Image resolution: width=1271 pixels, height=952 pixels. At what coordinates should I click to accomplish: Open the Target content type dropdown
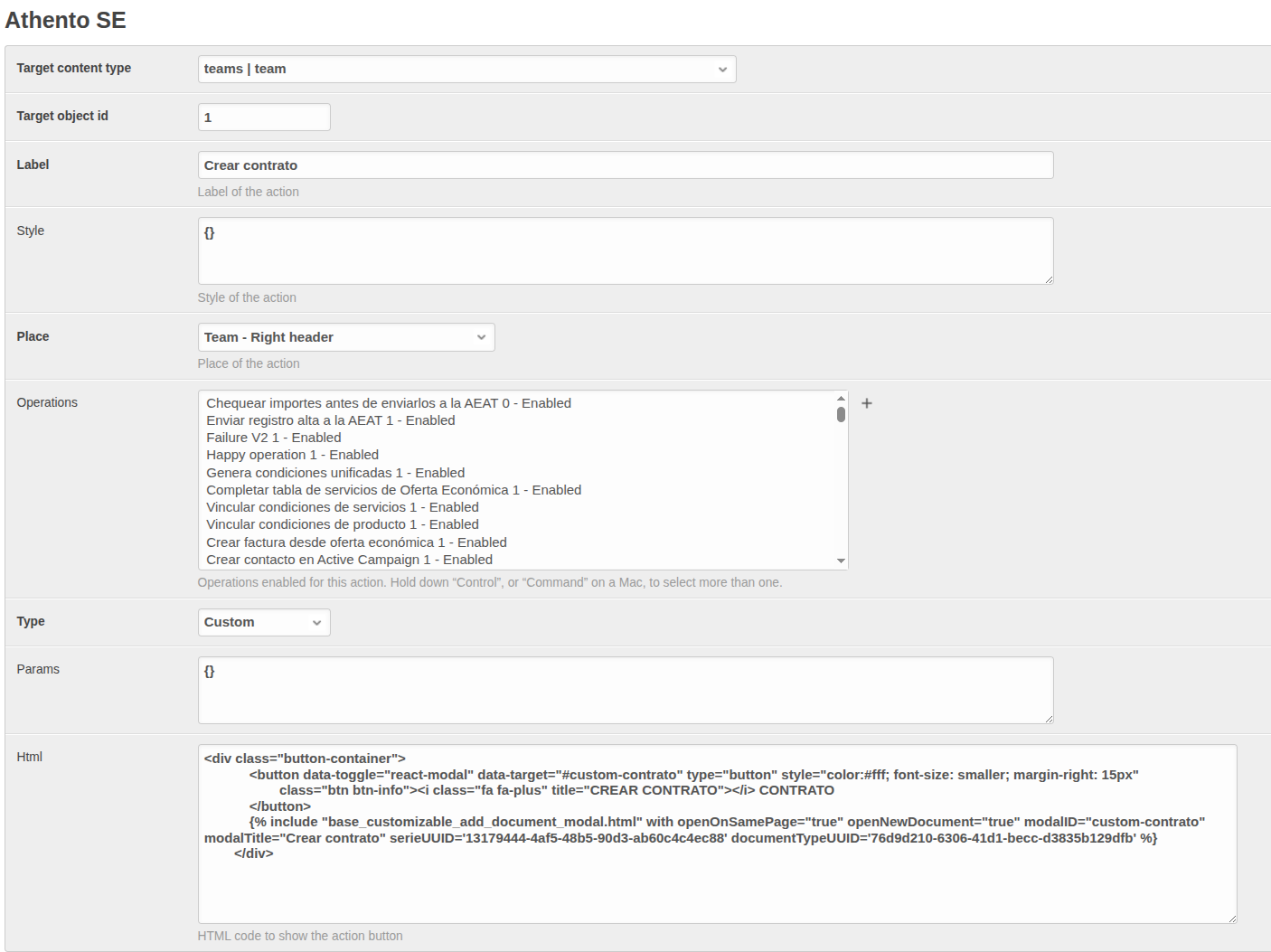(x=466, y=70)
